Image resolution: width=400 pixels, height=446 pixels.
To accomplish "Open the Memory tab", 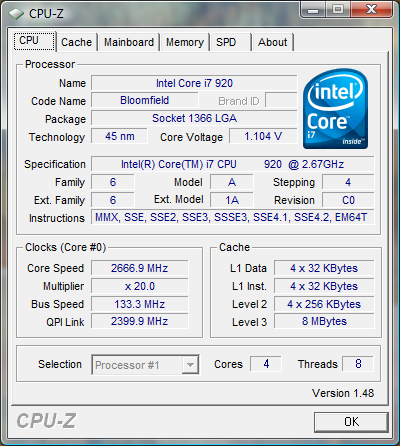I will coord(185,42).
